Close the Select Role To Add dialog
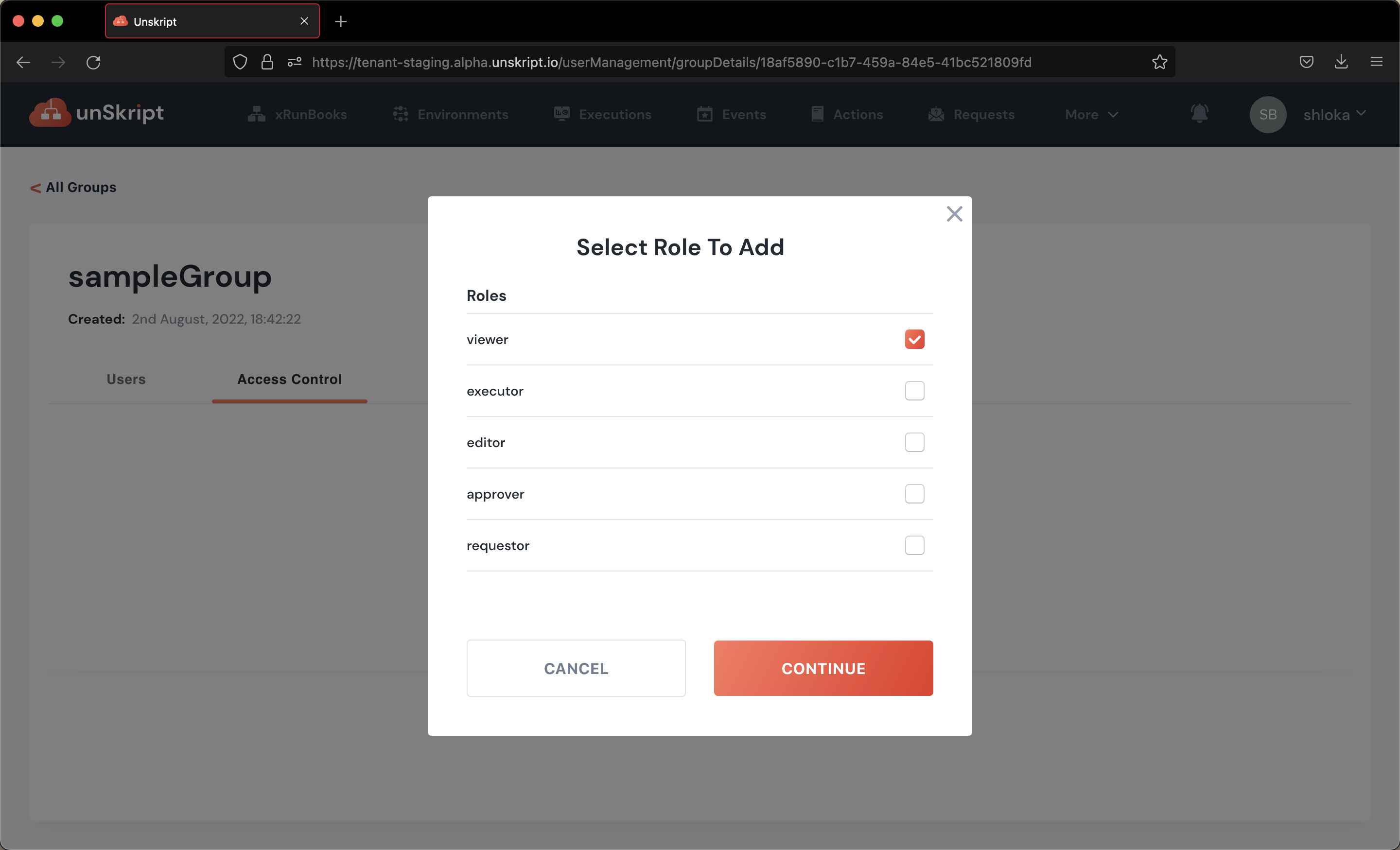The height and width of the screenshot is (850, 1400). coord(954,214)
